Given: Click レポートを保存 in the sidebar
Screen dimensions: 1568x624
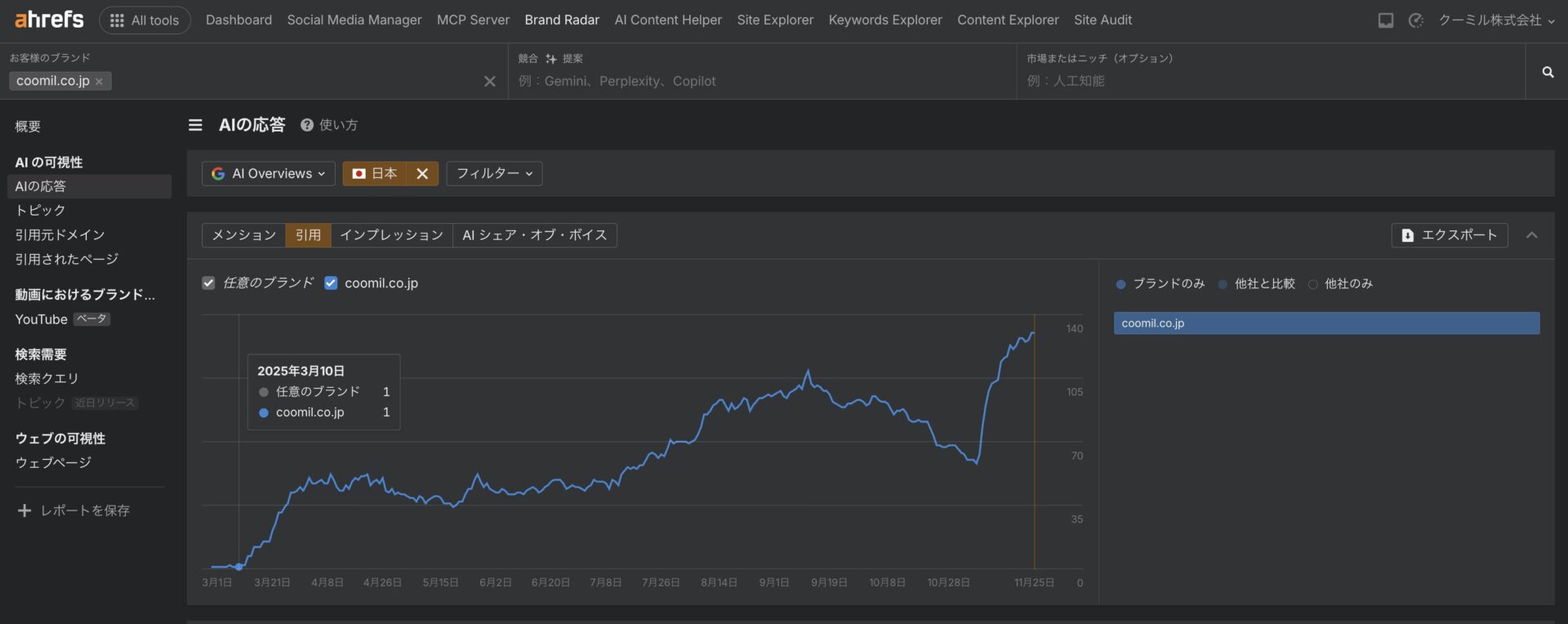Looking at the screenshot, I should pyautogui.click(x=73, y=510).
